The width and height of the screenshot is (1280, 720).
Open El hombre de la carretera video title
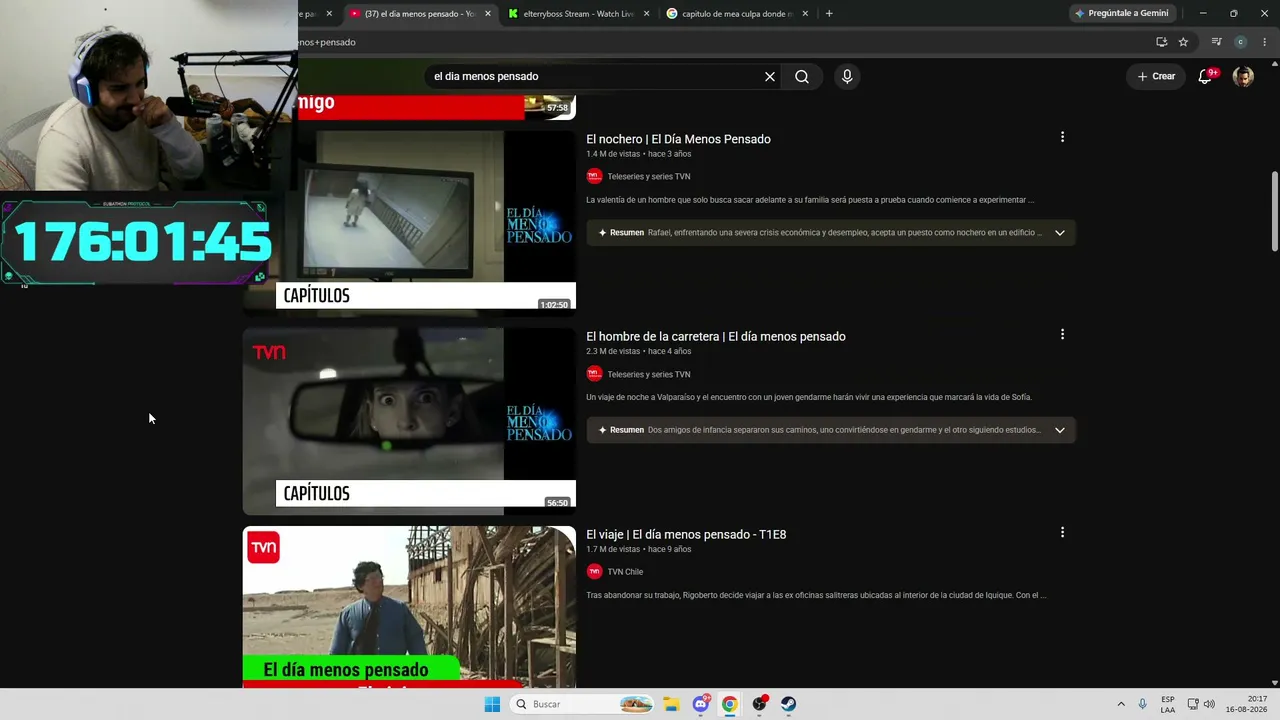[x=716, y=336]
